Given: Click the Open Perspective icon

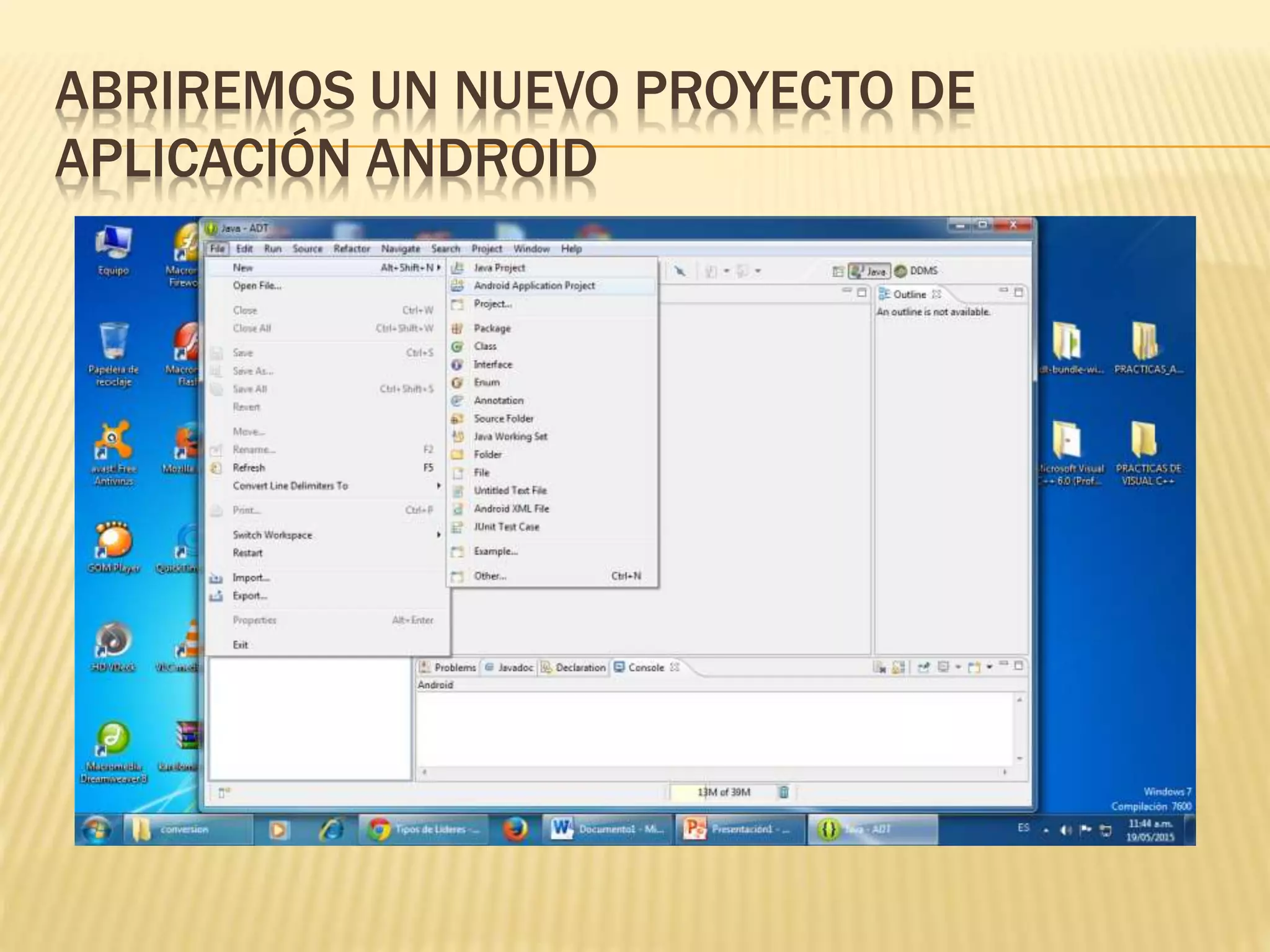Looking at the screenshot, I should pyautogui.click(x=838, y=271).
